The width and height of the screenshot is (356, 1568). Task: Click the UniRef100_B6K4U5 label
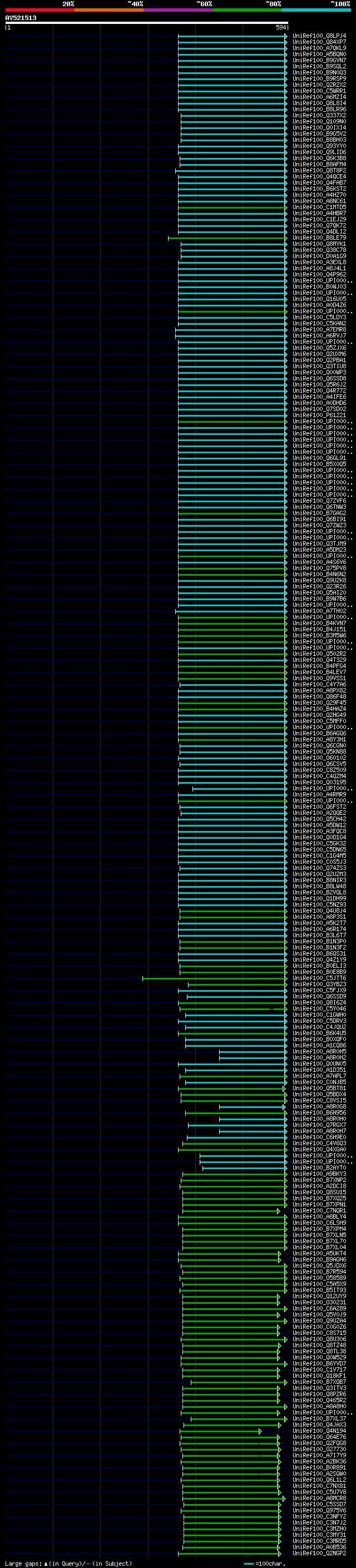point(319,1033)
